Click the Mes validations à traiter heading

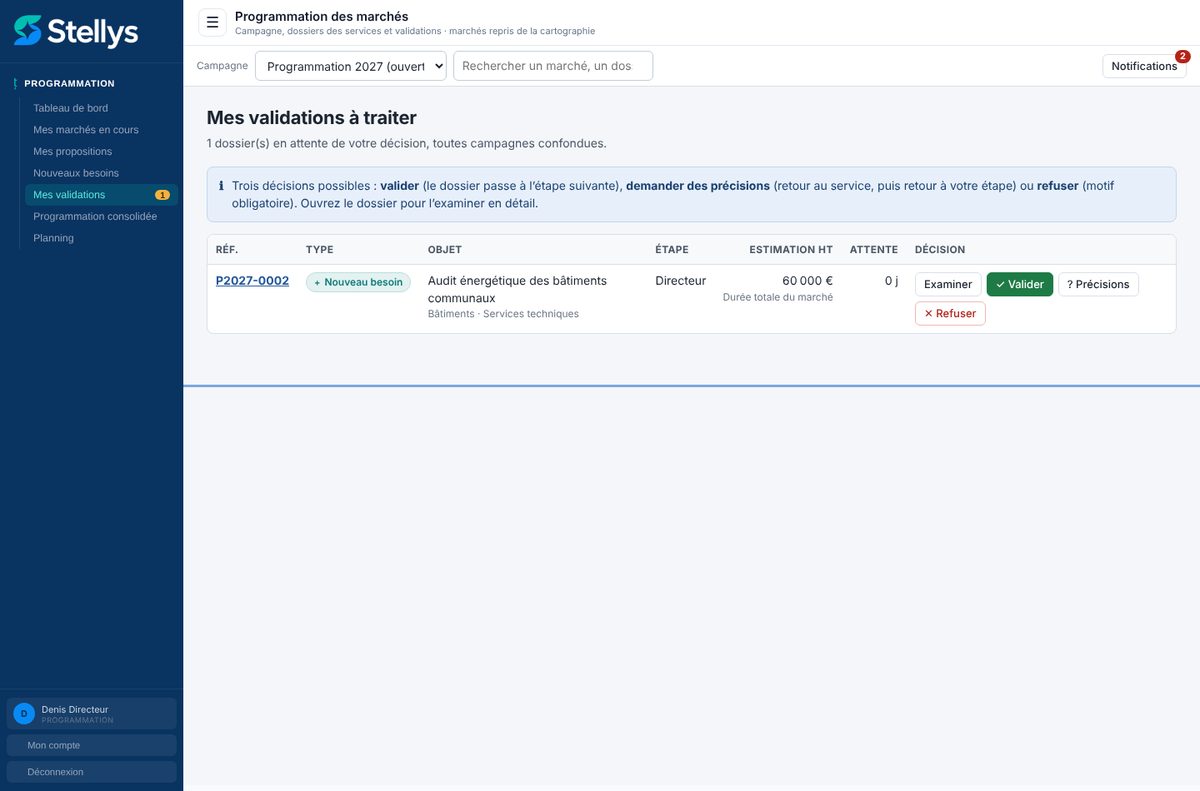311,118
